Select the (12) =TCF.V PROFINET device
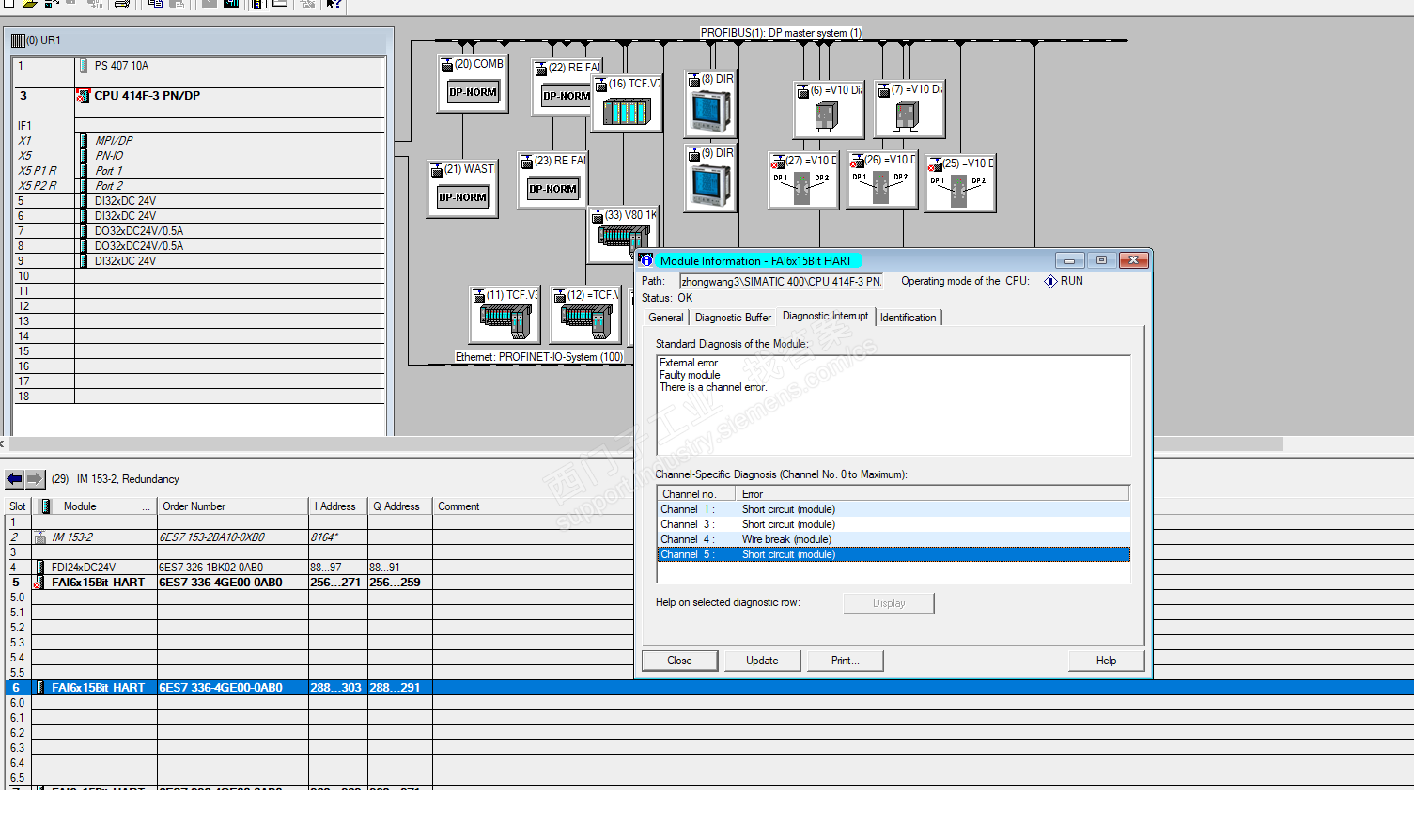The width and height of the screenshot is (1414, 840). 586,315
